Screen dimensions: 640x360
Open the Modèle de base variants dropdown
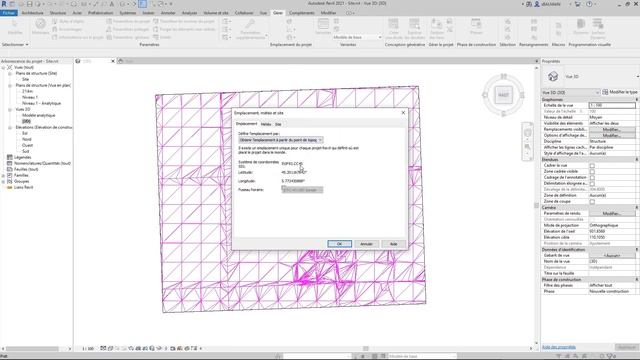357,37
